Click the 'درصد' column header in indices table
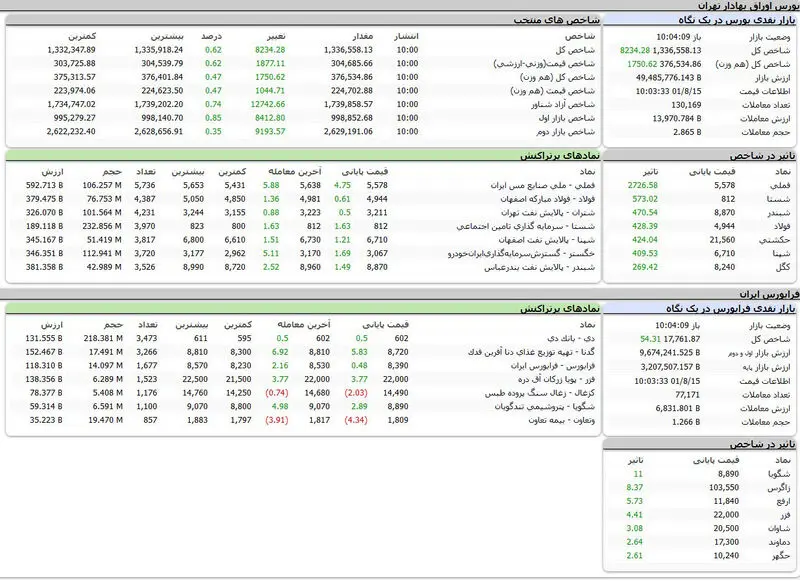This screenshot has height=581, width=800. (x=211, y=36)
